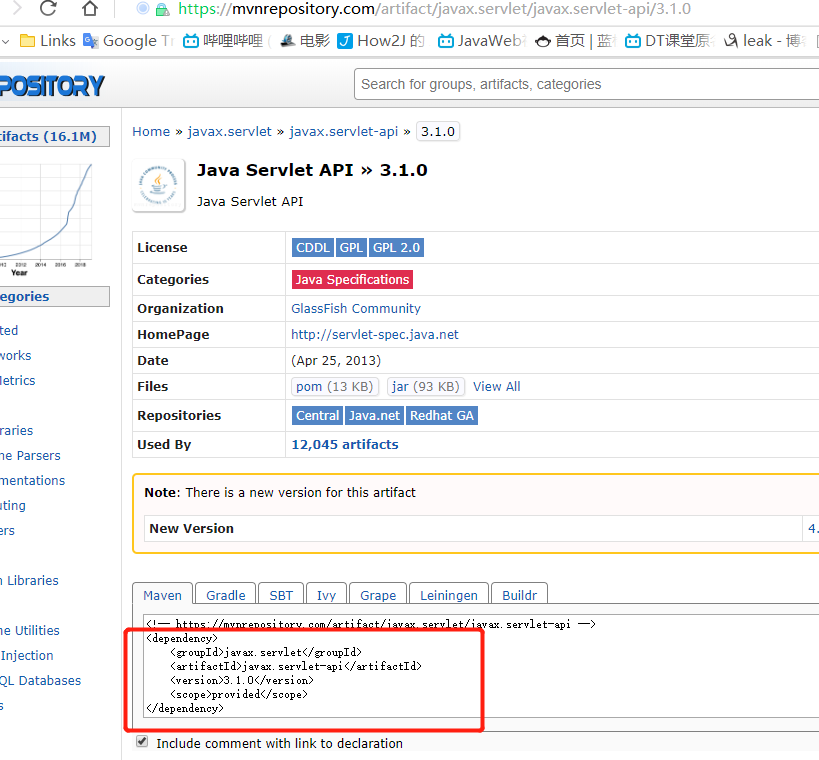Open the Libraries sidebar category link
The image size is (819, 760).
point(29,580)
